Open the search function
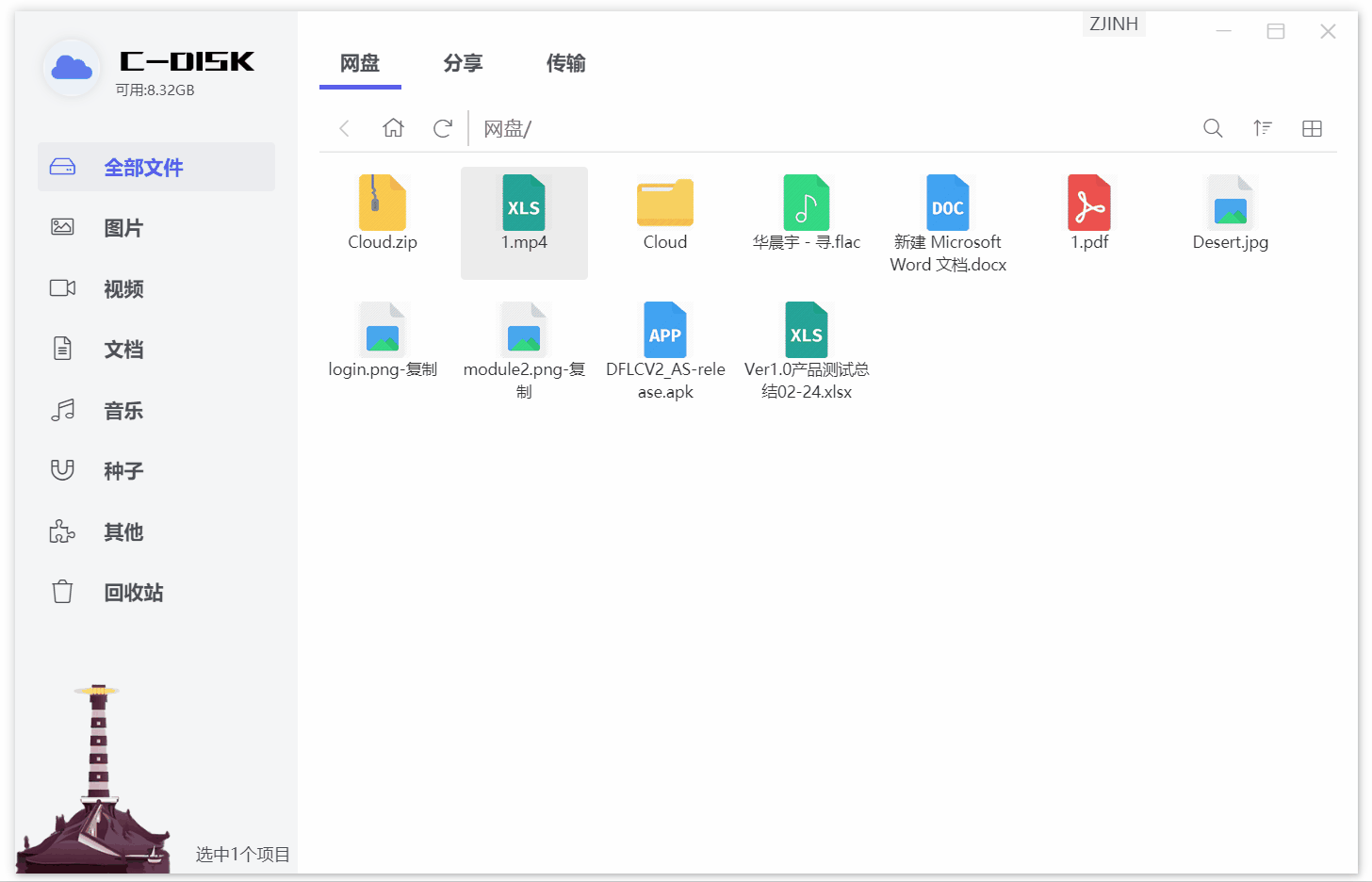 click(1213, 128)
